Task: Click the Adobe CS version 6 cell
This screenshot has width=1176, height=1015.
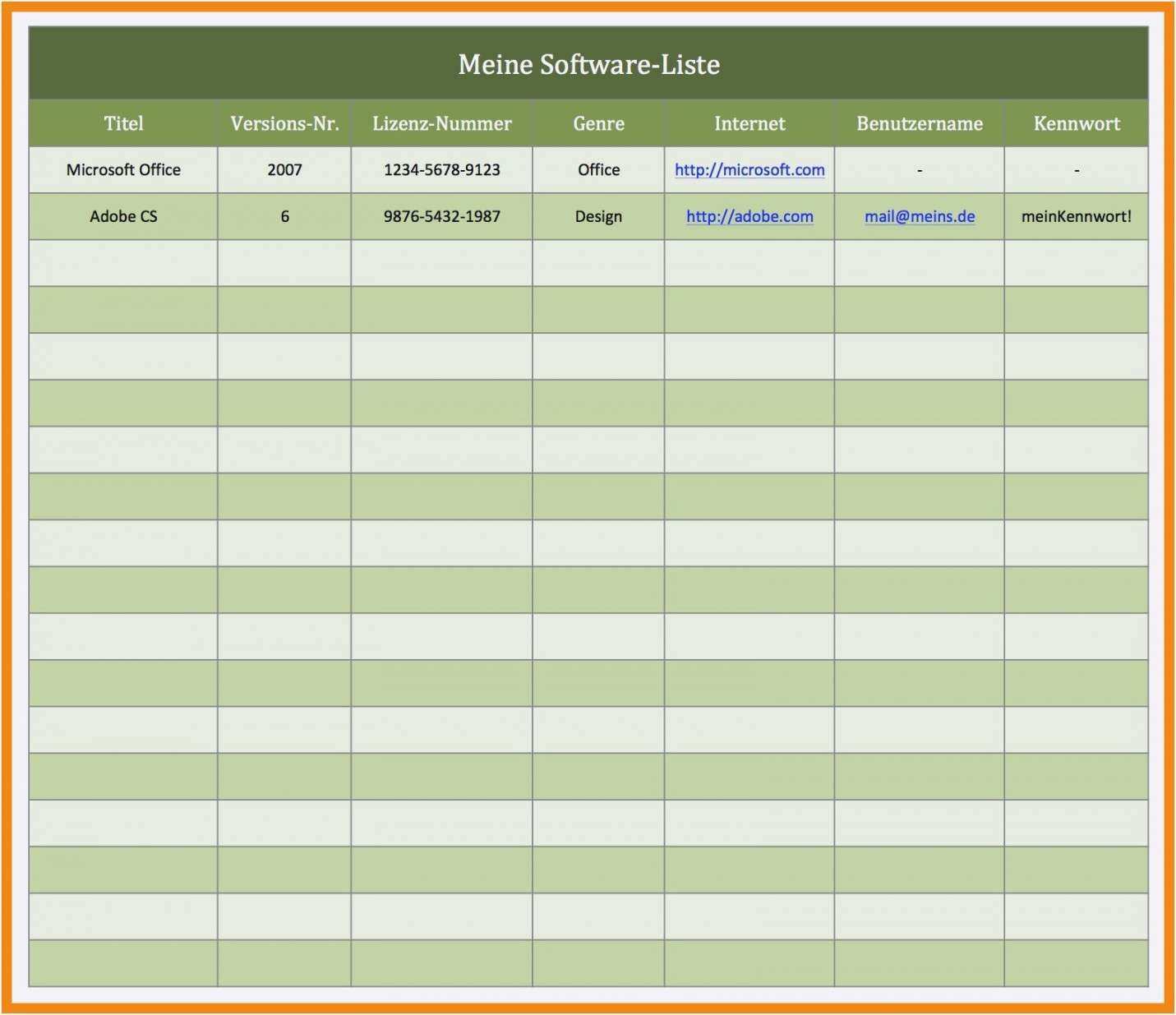Action: (x=284, y=217)
